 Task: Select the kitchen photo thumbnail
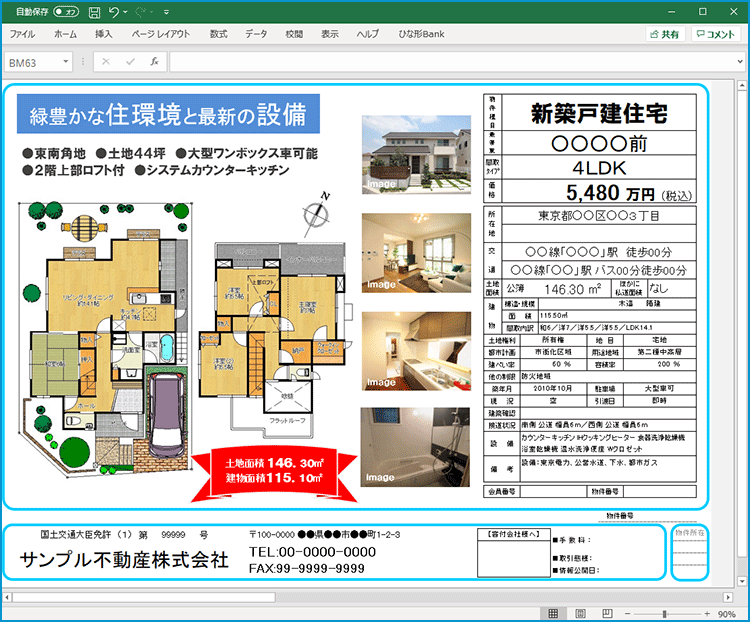[416, 351]
